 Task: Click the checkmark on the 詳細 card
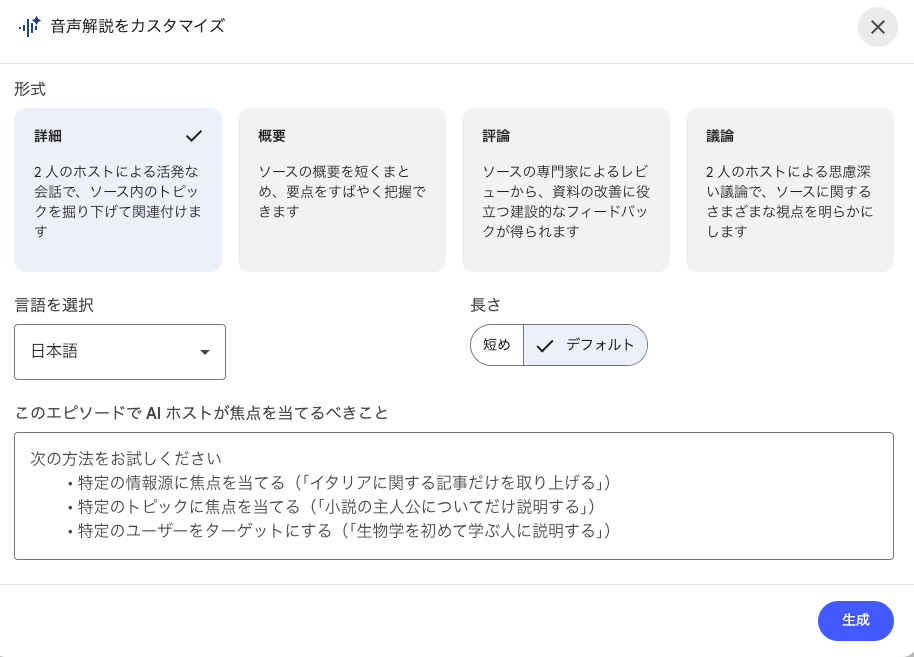point(194,136)
